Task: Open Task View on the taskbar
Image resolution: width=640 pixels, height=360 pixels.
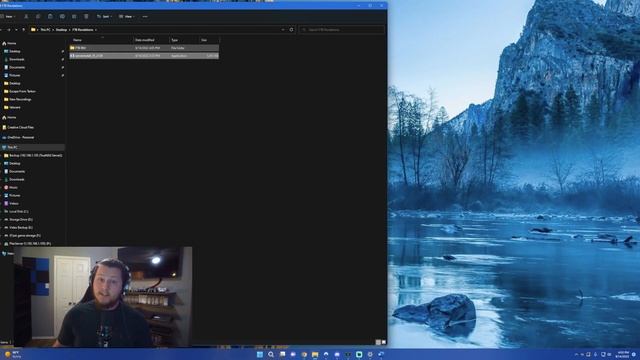Action: click(282, 354)
